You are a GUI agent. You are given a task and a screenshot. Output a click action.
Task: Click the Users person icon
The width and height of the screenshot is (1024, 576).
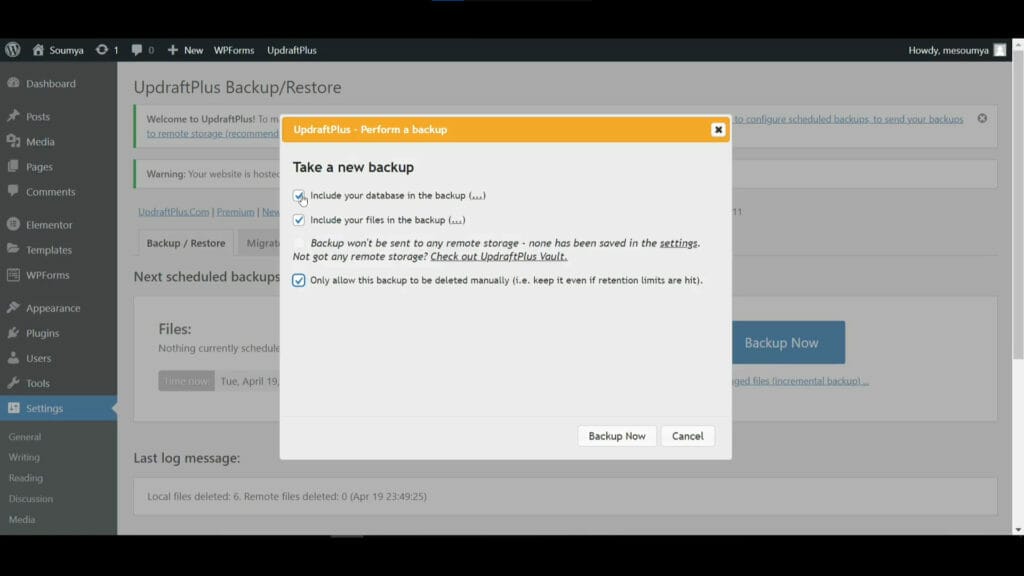coord(13,357)
